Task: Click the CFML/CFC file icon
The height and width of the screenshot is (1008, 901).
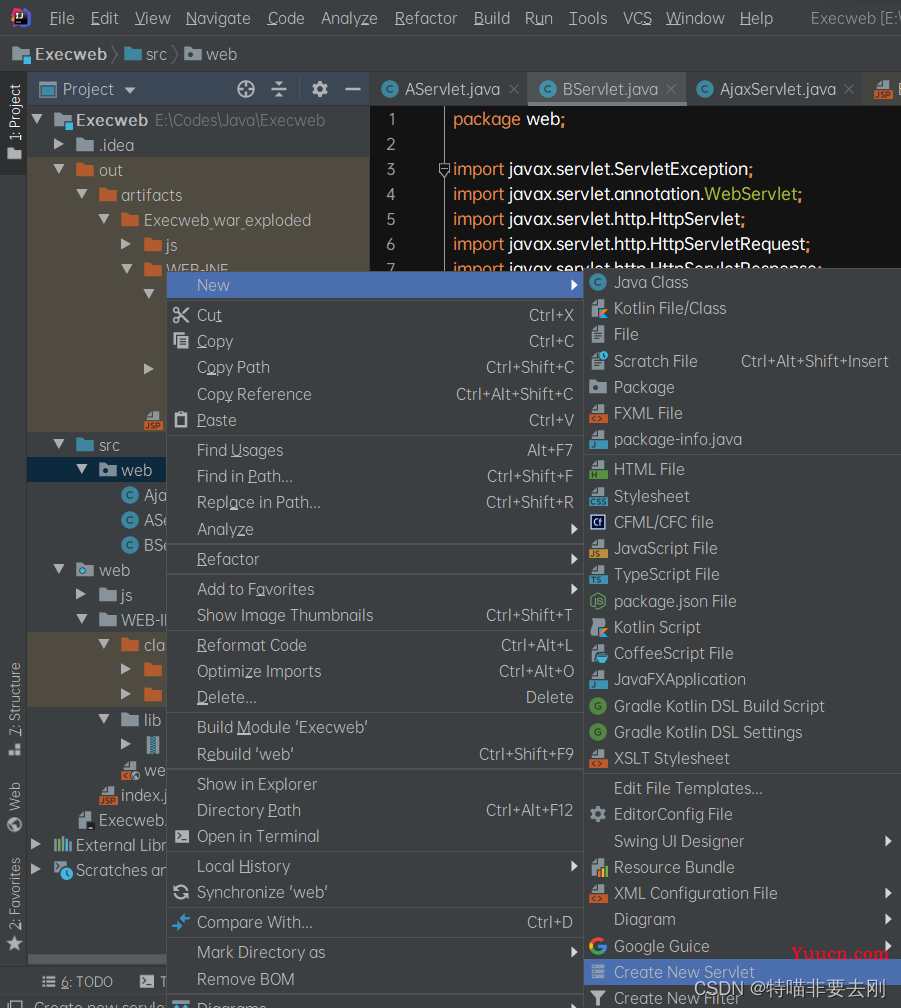Action: point(598,522)
